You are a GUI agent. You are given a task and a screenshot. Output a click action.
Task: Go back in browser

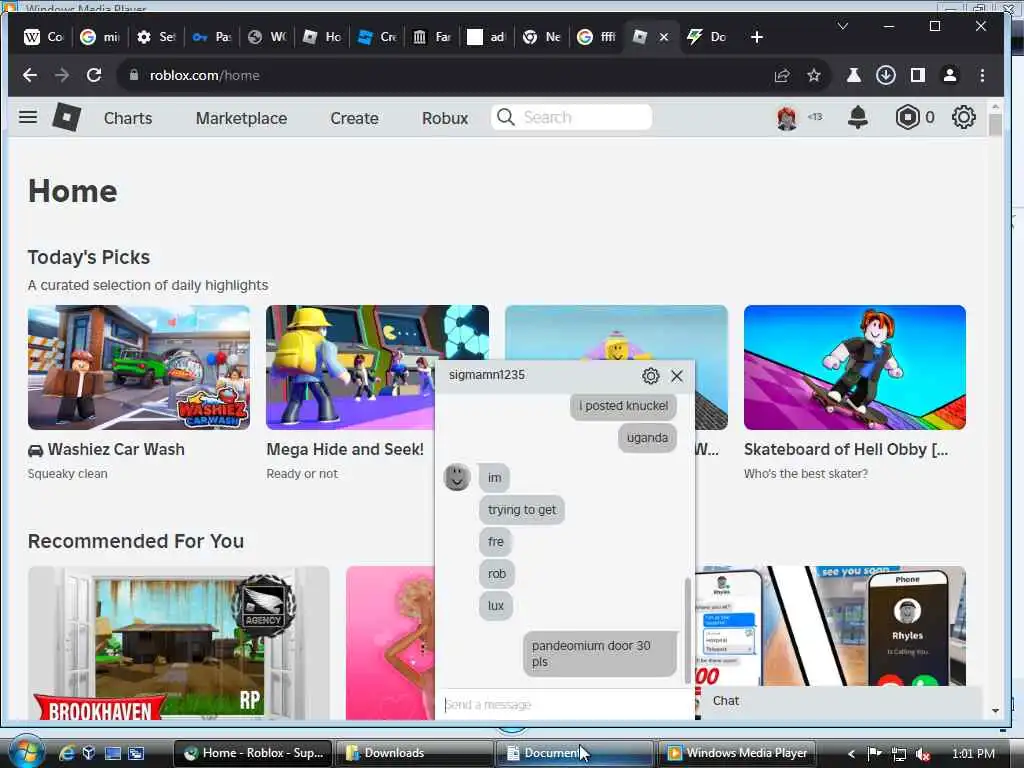[29, 75]
